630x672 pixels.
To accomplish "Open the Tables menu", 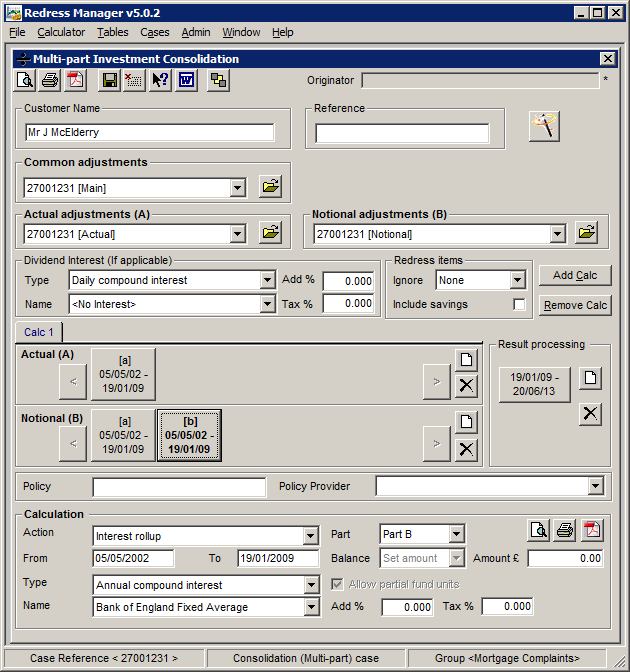I will point(112,32).
